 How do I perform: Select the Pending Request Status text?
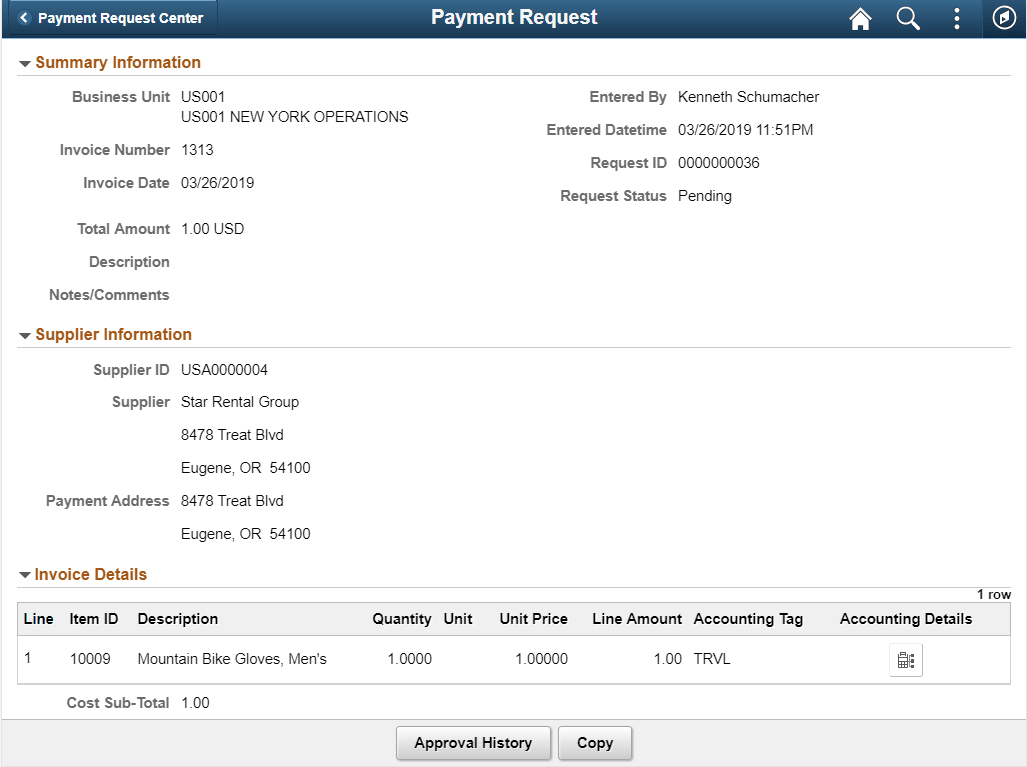click(704, 195)
